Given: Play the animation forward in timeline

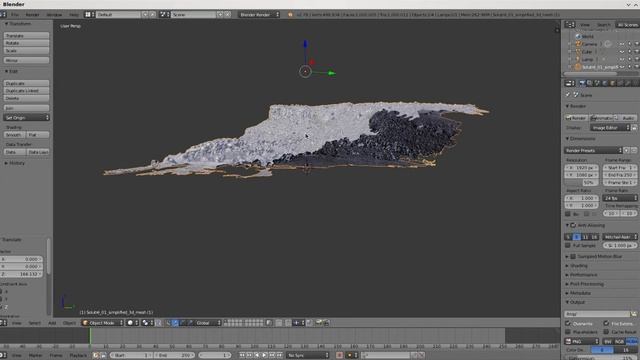Looking at the screenshot, I should click(264, 356).
